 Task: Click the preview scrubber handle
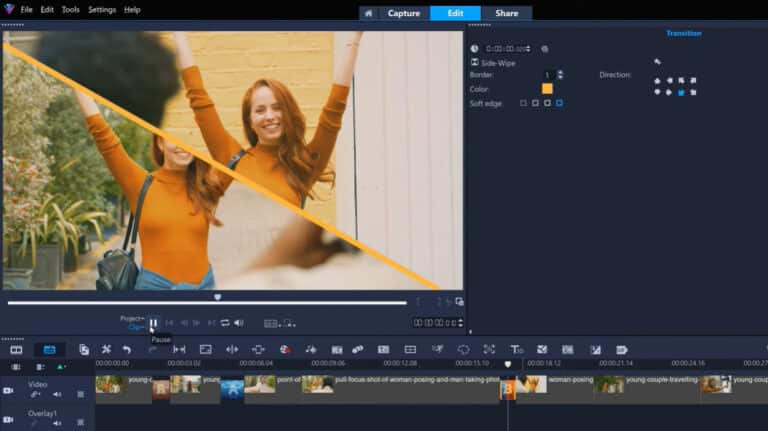click(217, 297)
